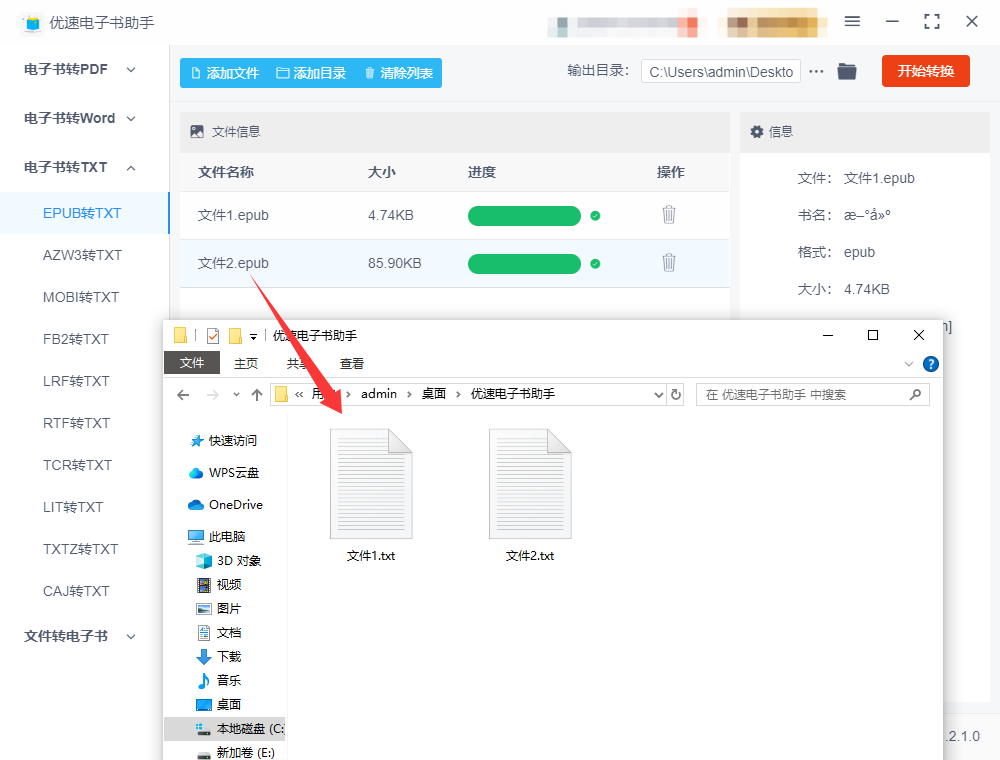The width and height of the screenshot is (1000, 760).
Task: Open 音乐 folder in navigation pane
Action: tap(219, 680)
